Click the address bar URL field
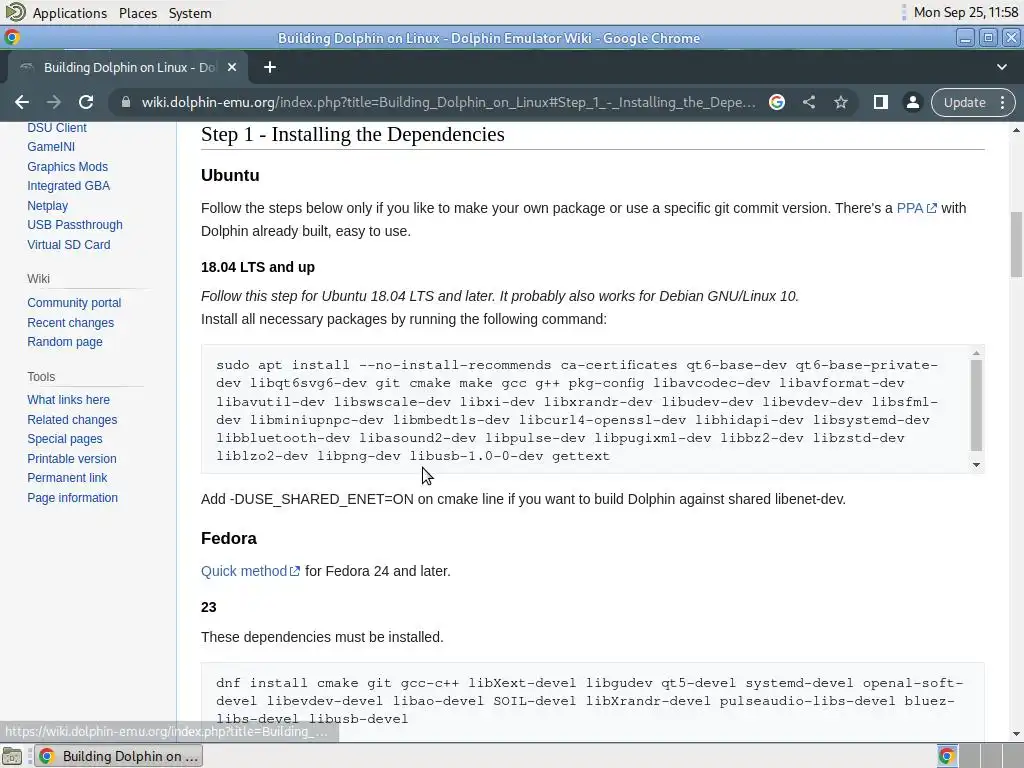The height and width of the screenshot is (768, 1024). 448,103
